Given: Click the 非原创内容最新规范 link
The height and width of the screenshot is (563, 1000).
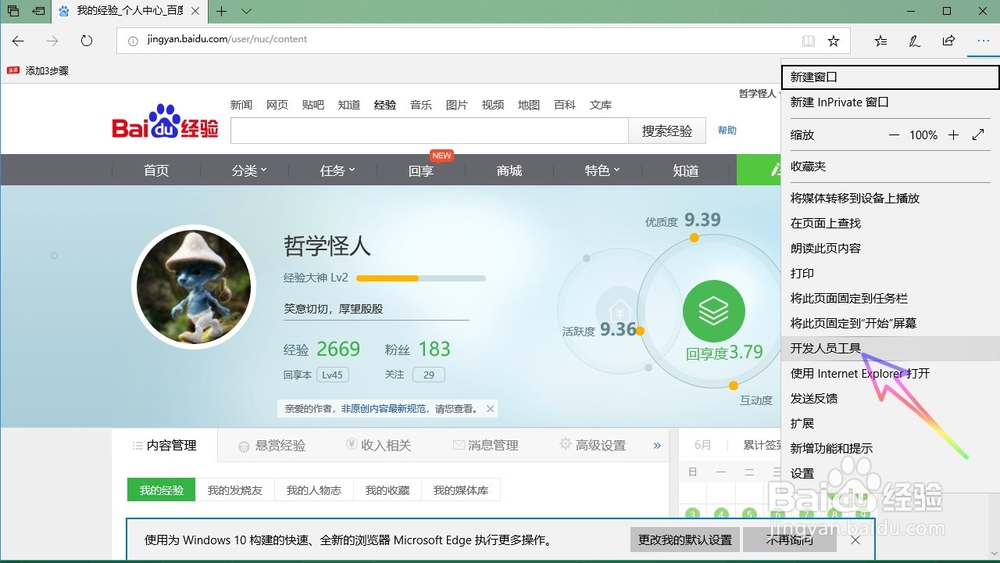Looking at the screenshot, I should point(383,409).
